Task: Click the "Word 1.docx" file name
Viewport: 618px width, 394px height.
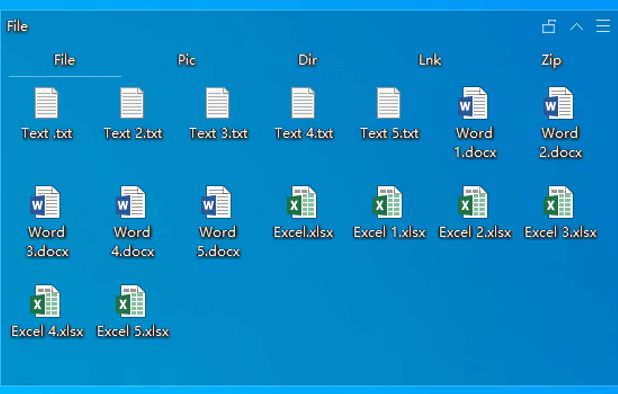Action: click(x=475, y=143)
